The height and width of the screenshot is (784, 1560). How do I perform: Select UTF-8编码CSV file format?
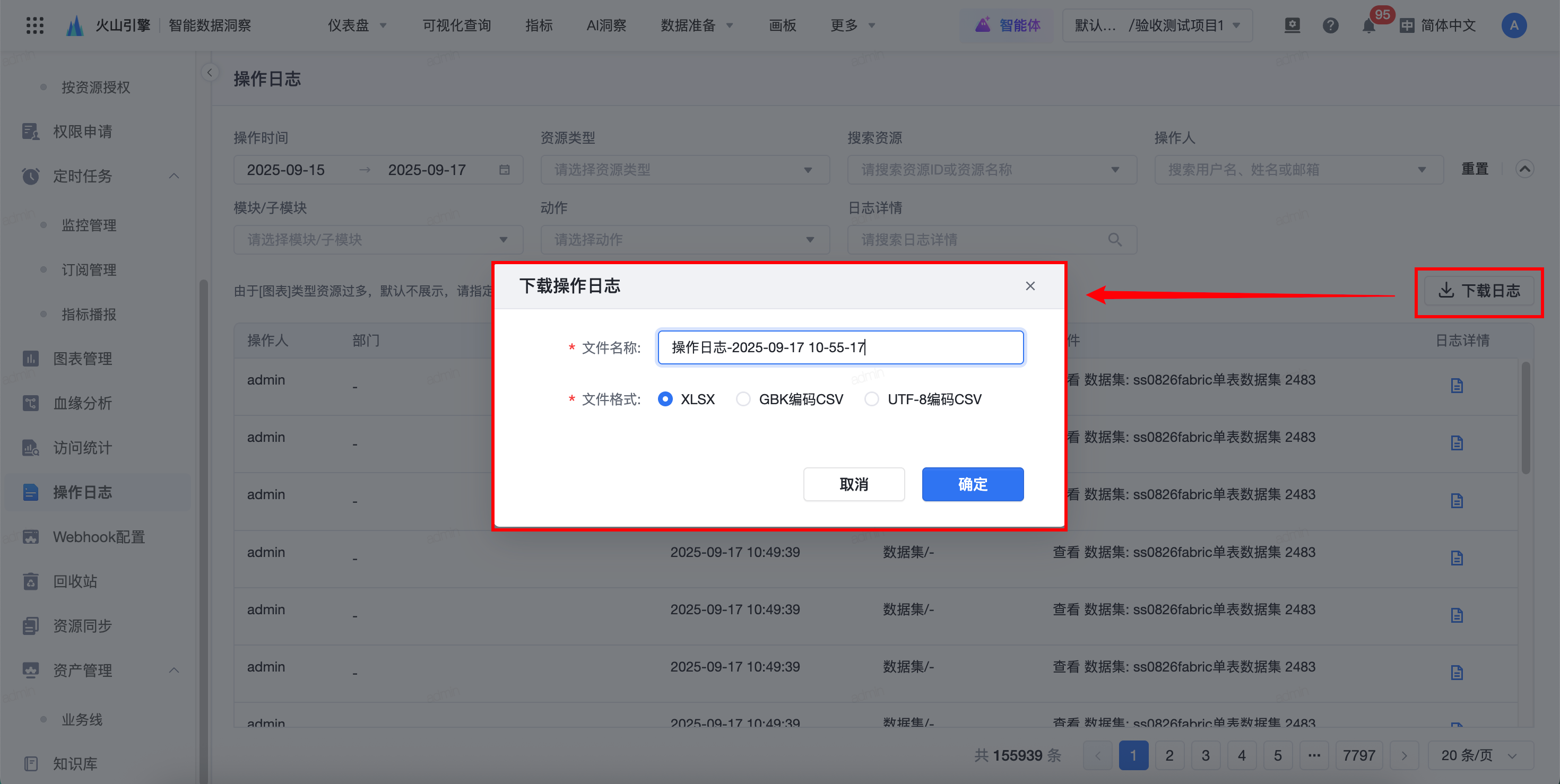(x=871, y=399)
